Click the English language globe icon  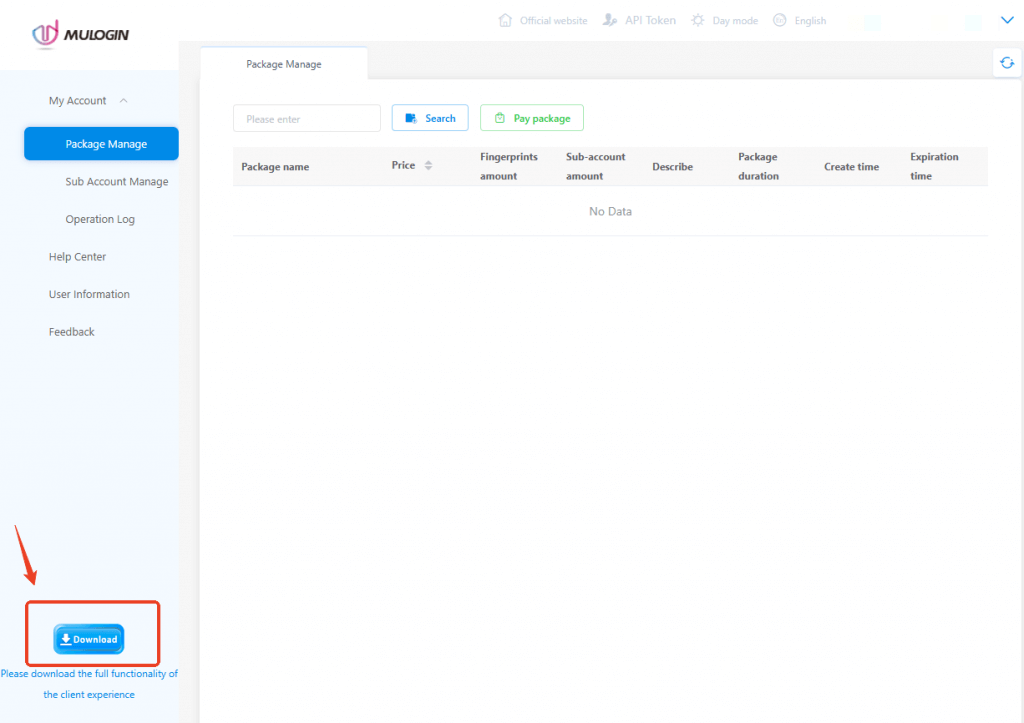780,20
